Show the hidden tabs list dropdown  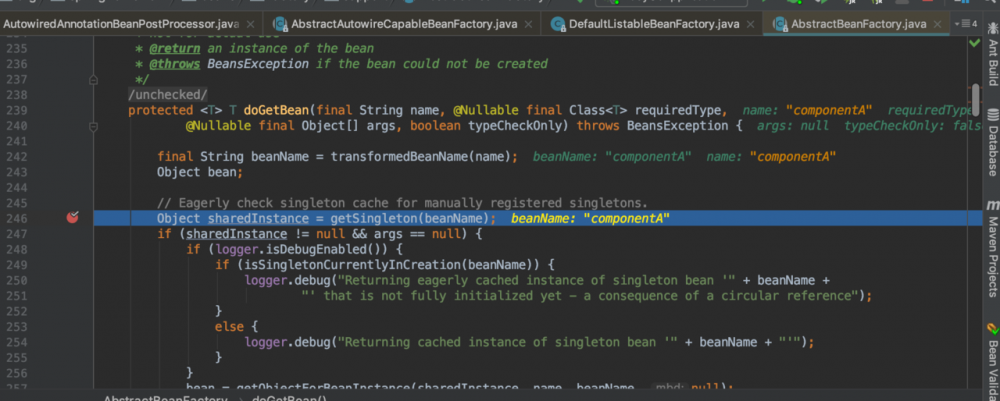pos(966,24)
